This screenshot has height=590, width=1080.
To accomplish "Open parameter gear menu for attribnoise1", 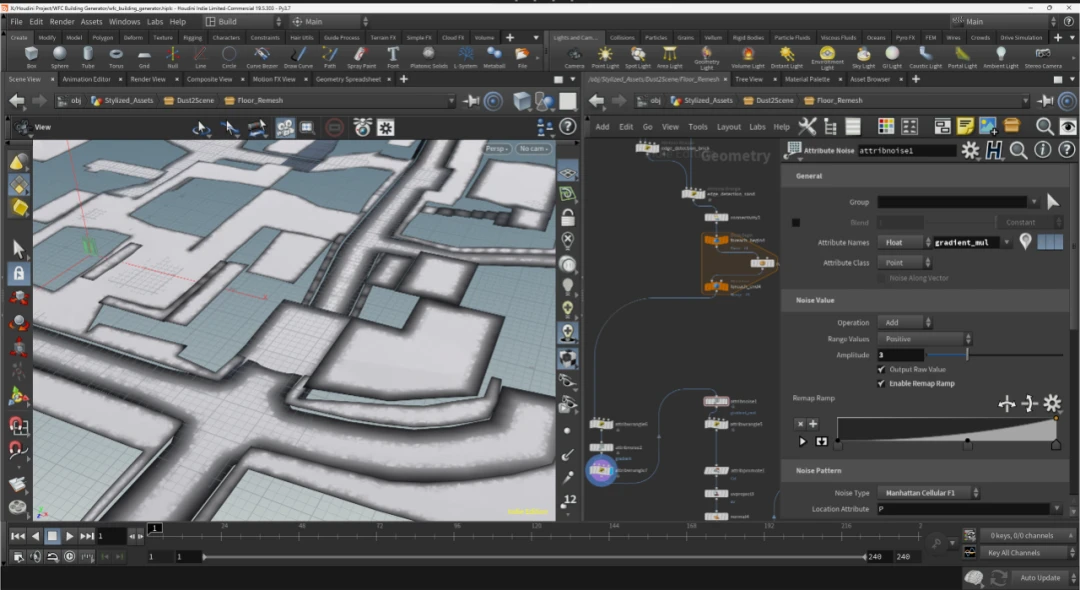I will coord(970,150).
